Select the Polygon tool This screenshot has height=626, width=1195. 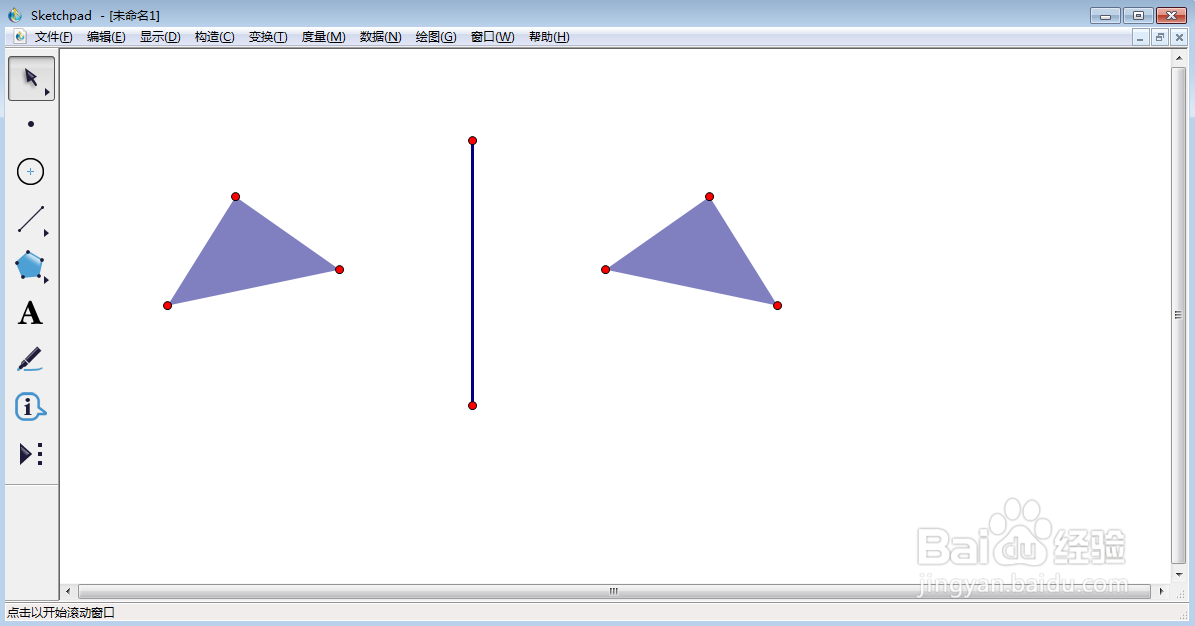click(29, 265)
